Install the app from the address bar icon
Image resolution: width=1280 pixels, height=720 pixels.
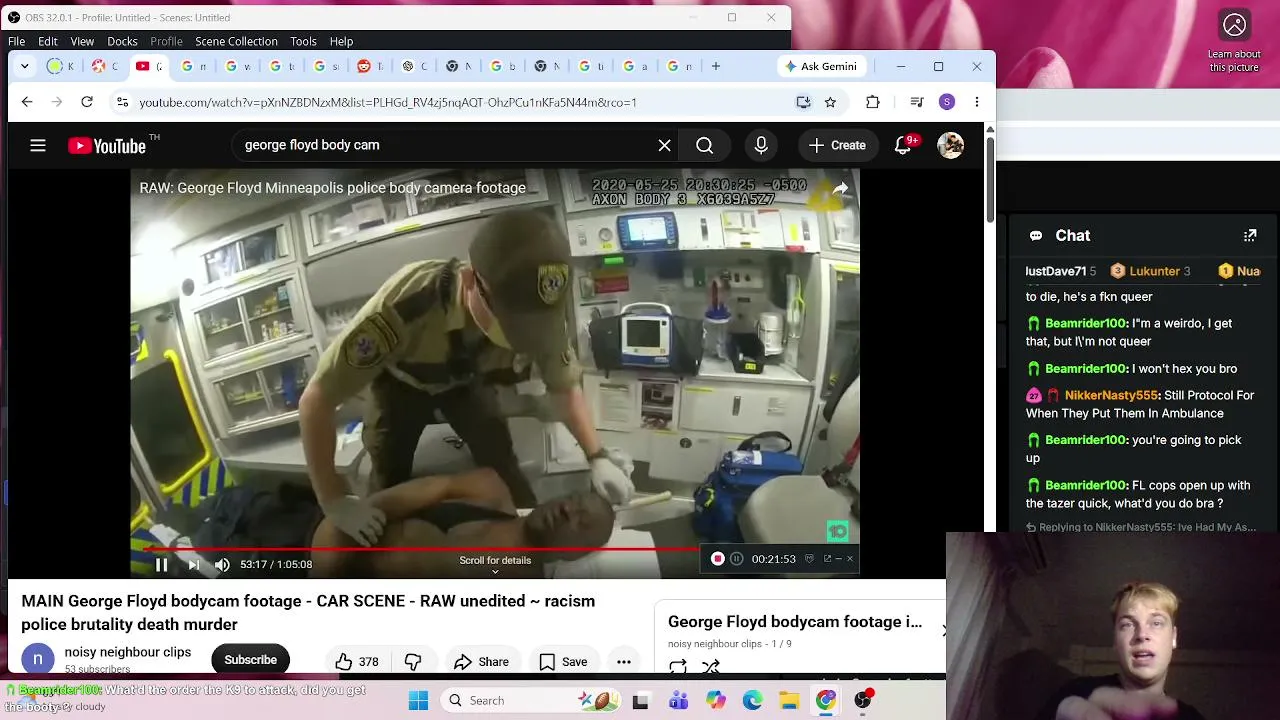[x=803, y=102]
